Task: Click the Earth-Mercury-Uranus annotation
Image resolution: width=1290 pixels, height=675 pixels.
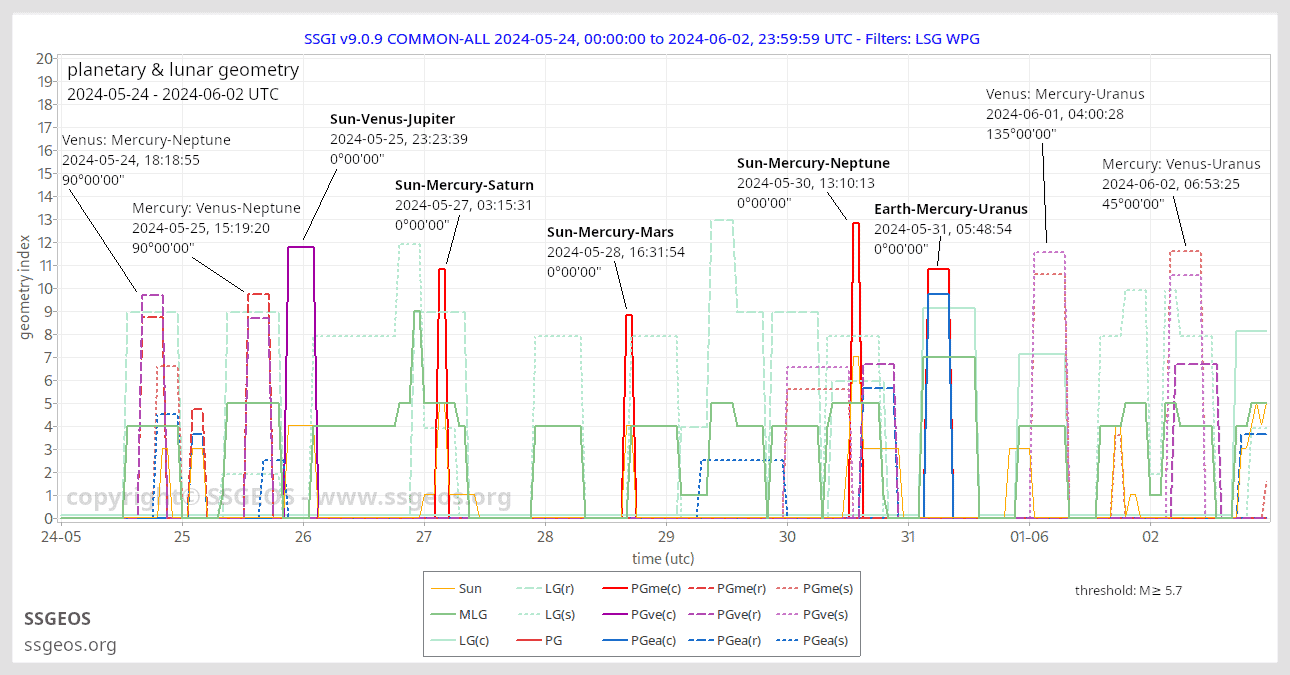Action: pyautogui.click(x=950, y=209)
